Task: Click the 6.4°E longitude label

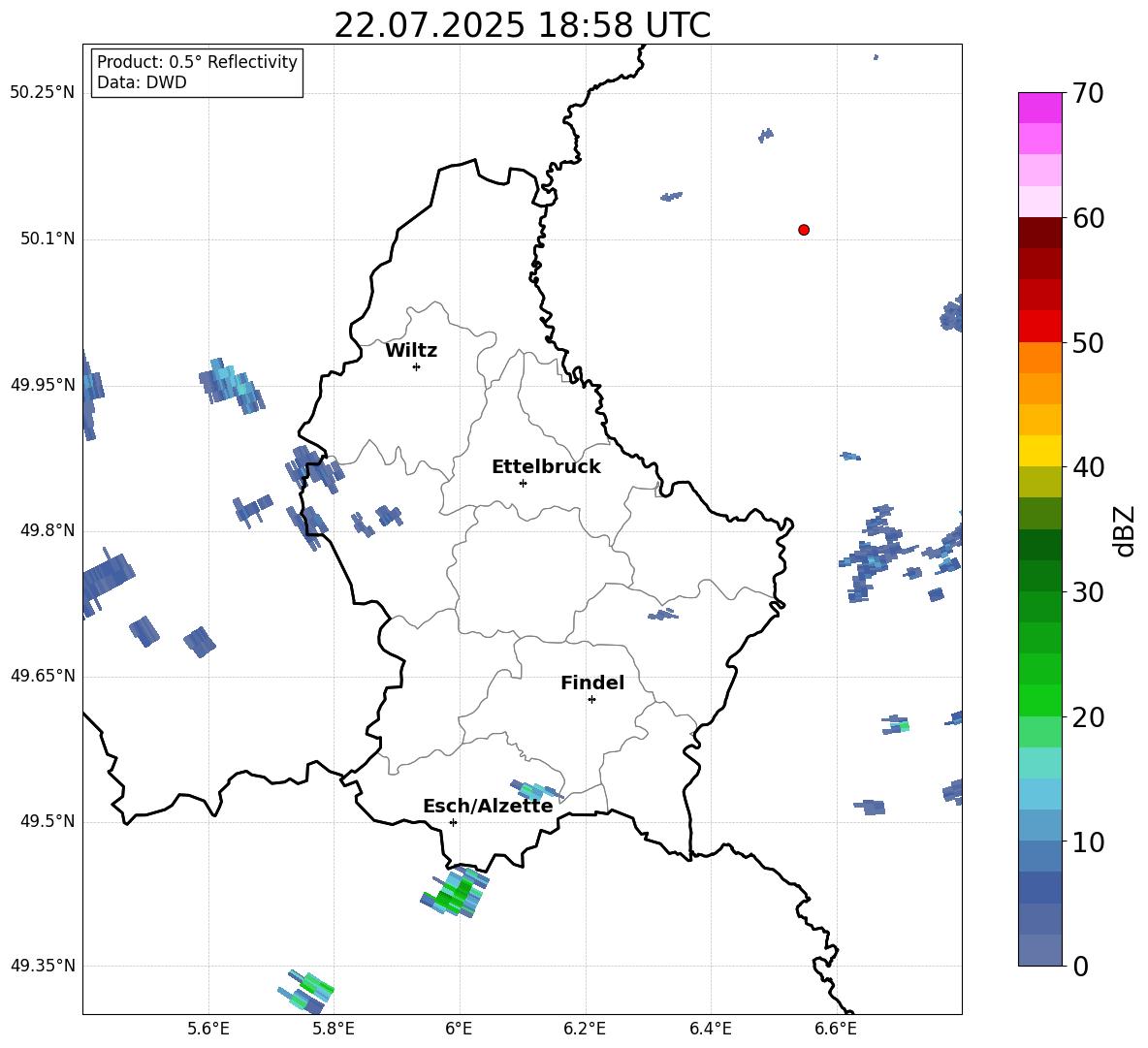Action: pos(710,1029)
